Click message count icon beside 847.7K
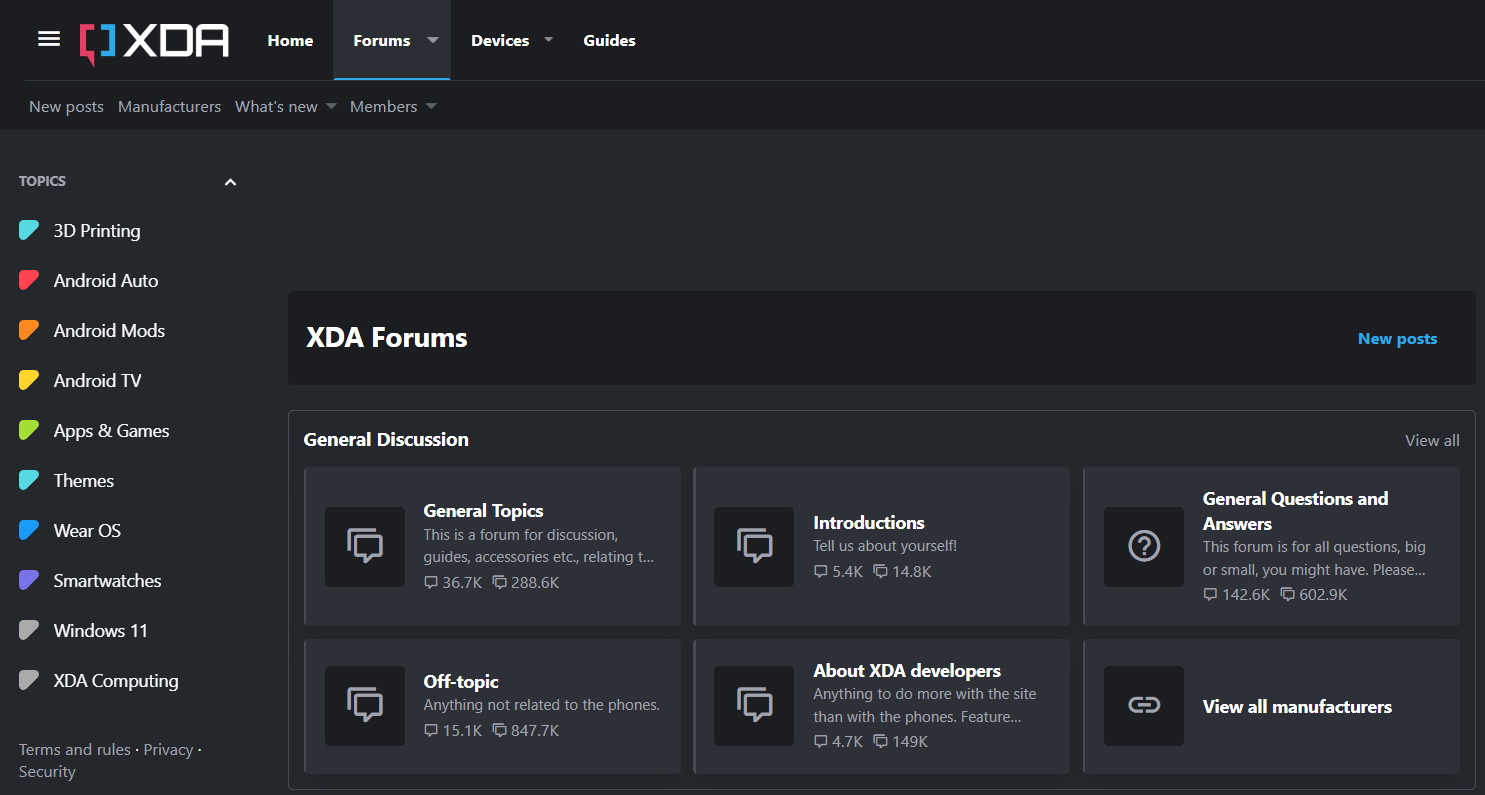Screen dimensions: 1485x795 tap(500, 731)
